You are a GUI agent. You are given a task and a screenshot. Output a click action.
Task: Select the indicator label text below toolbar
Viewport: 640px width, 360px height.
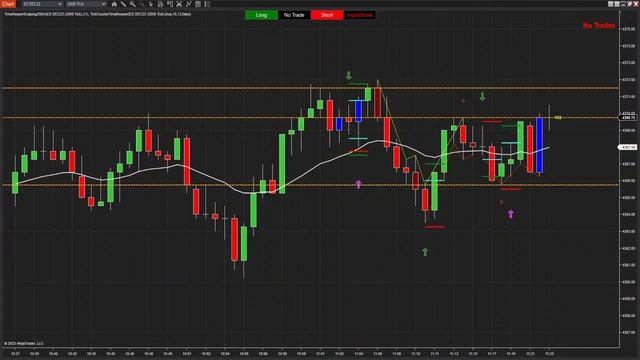point(98,14)
